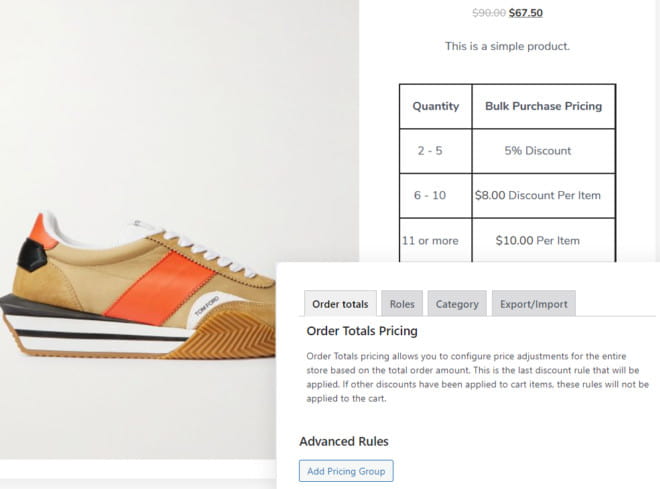Click the $67.50 sale price
Image resolution: width=660 pixels, height=489 pixels.
528,13
